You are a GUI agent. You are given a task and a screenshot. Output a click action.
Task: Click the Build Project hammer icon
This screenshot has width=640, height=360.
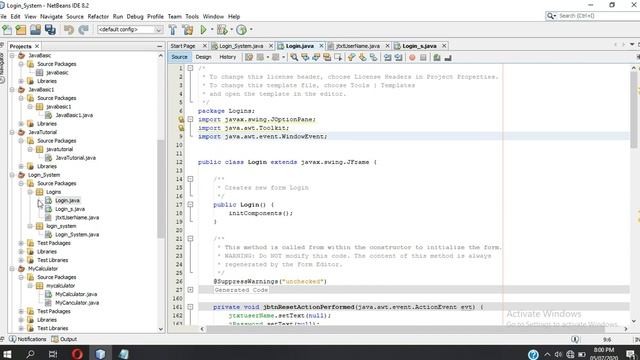(x=173, y=29)
